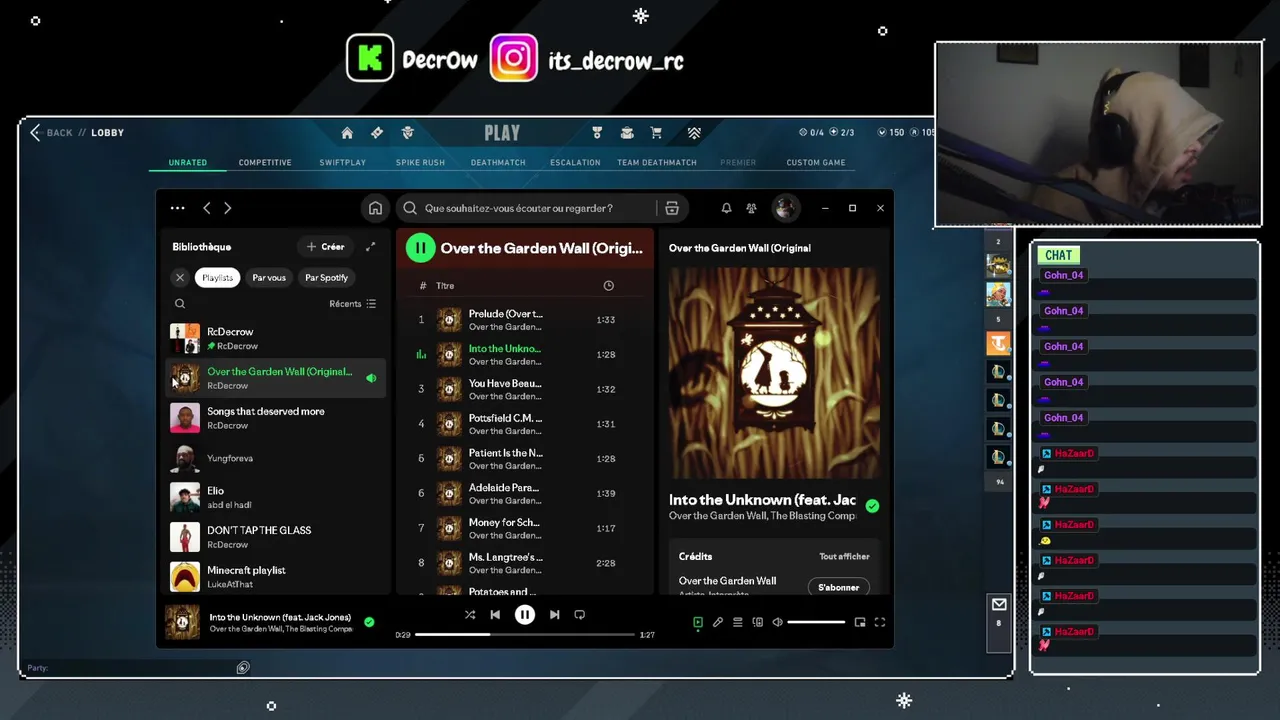Toggle repeat mode
This screenshot has width=1280, height=720.
(x=579, y=615)
